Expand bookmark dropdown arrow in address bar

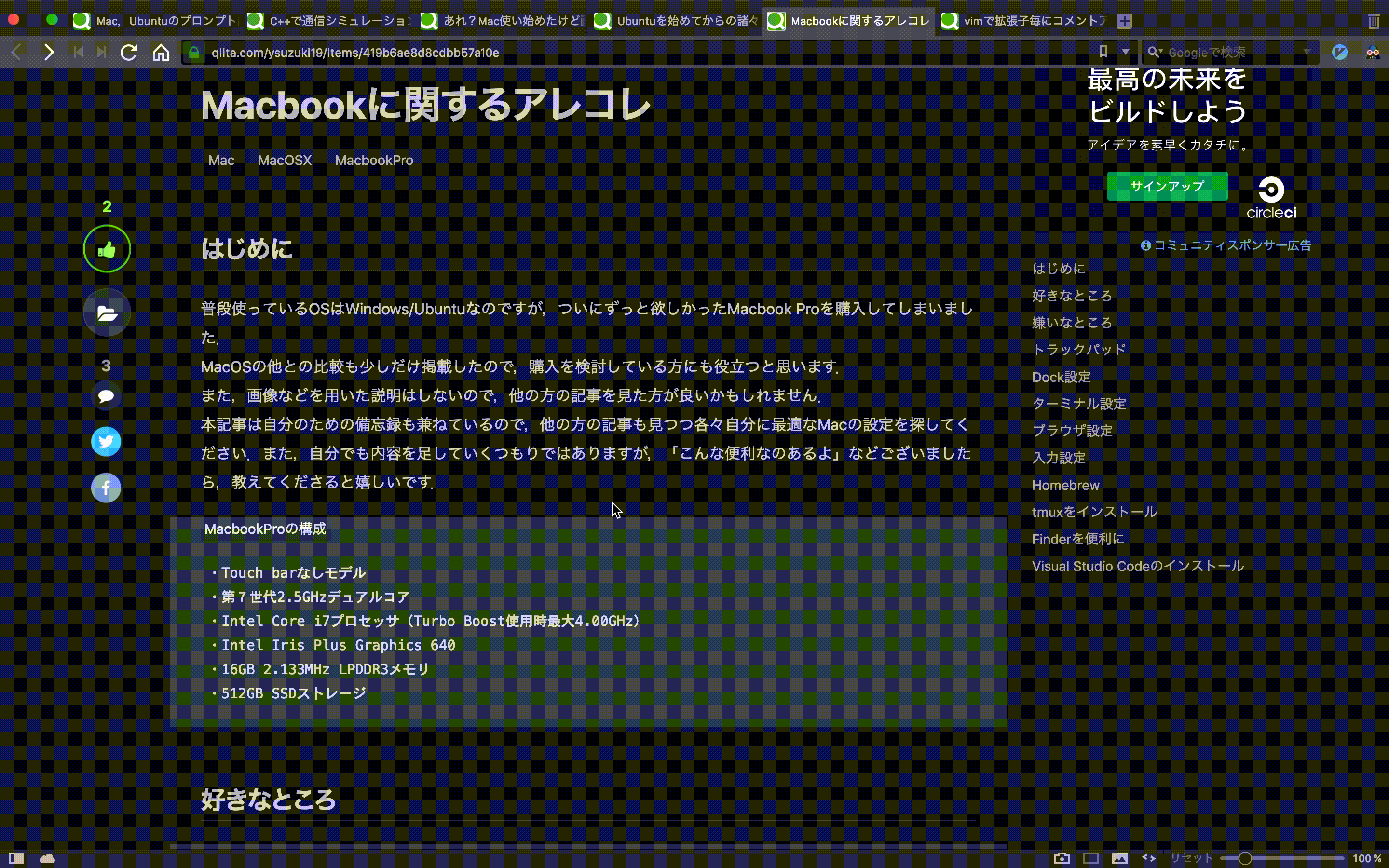click(x=1126, y=52)
